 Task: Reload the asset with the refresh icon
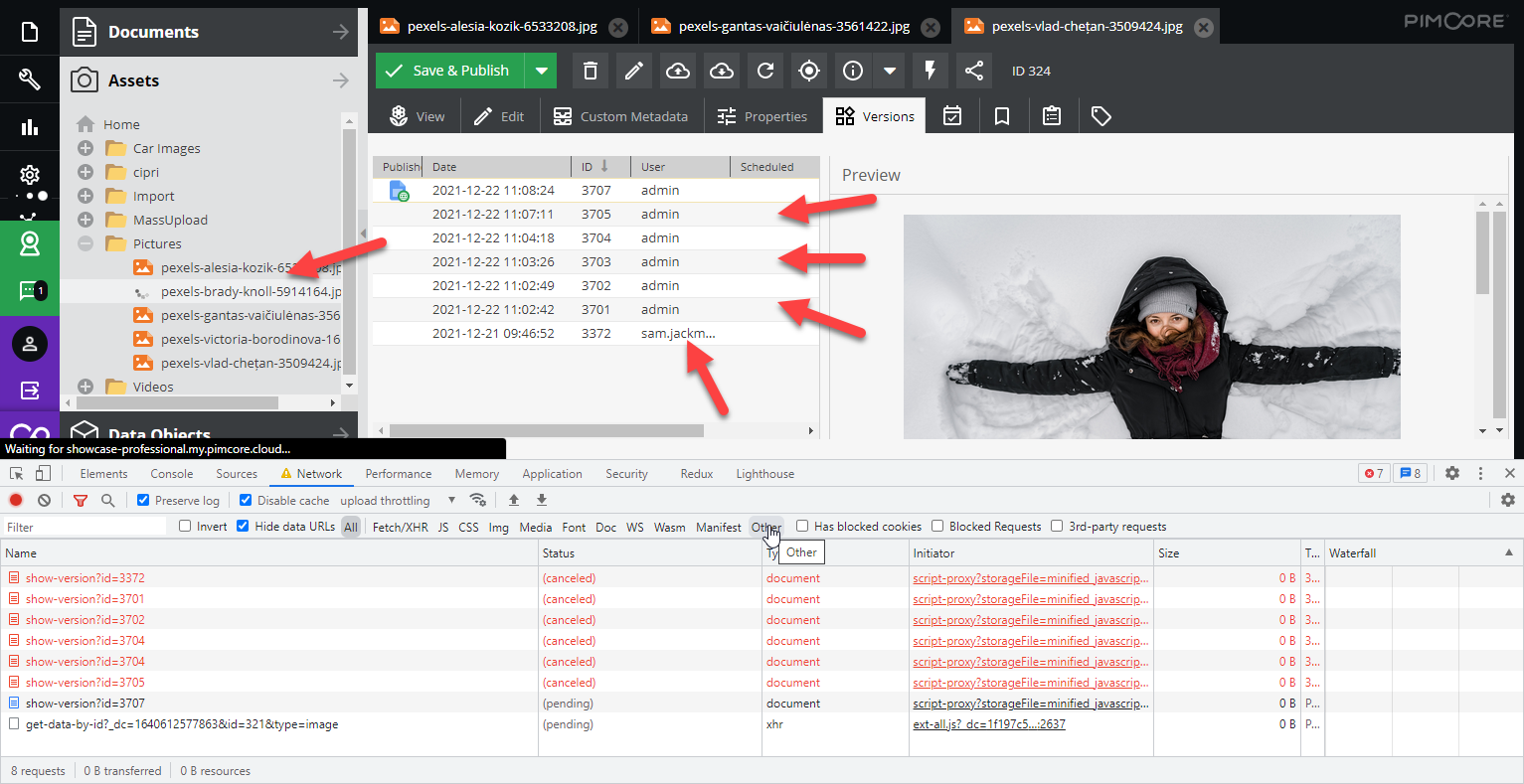tap(765, 71)
